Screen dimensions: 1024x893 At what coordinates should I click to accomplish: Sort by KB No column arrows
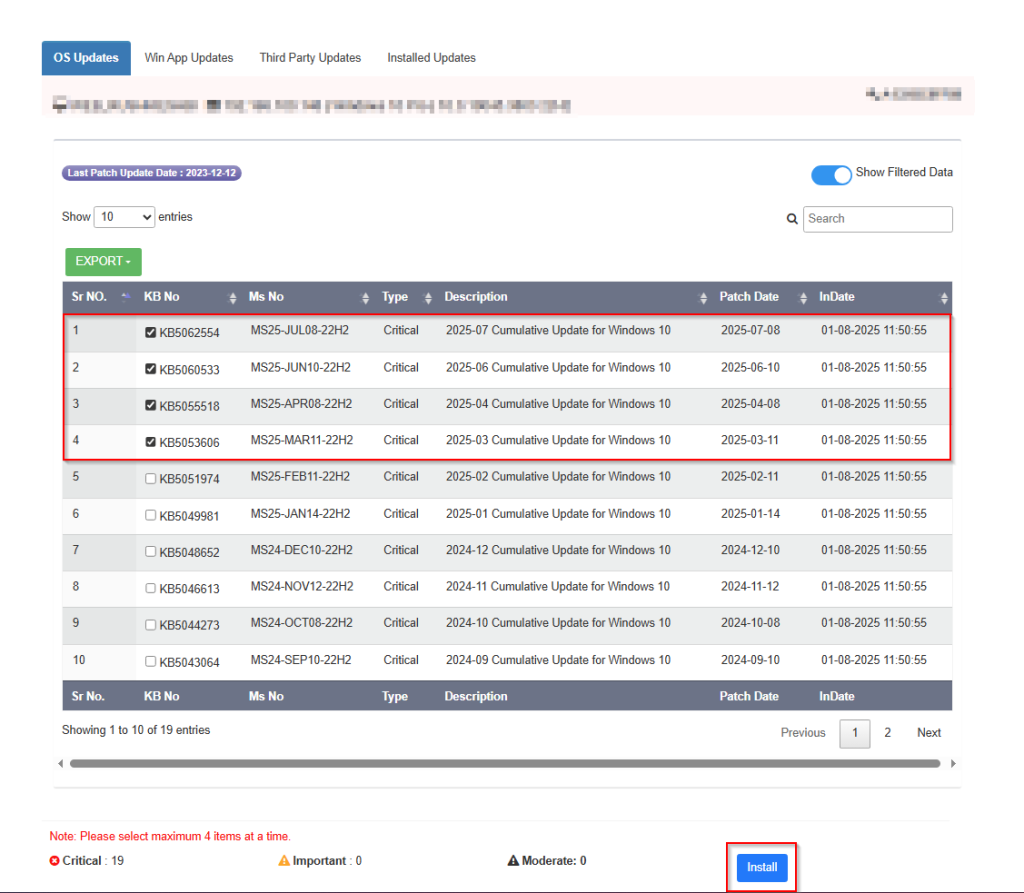point(233,298)
